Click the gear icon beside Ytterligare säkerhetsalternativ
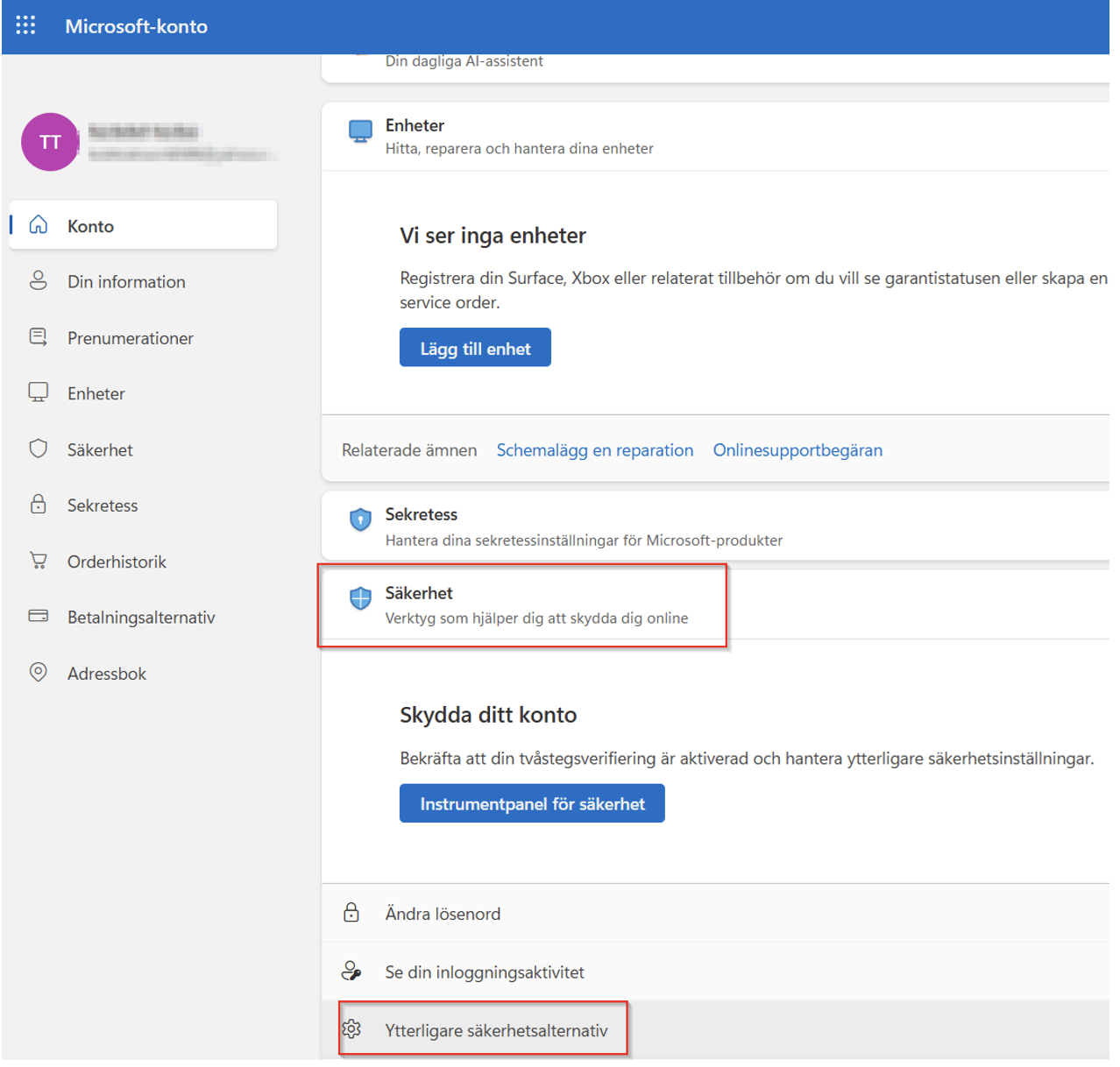This screenshot has height=1067, width=1120. [351, 1029]
